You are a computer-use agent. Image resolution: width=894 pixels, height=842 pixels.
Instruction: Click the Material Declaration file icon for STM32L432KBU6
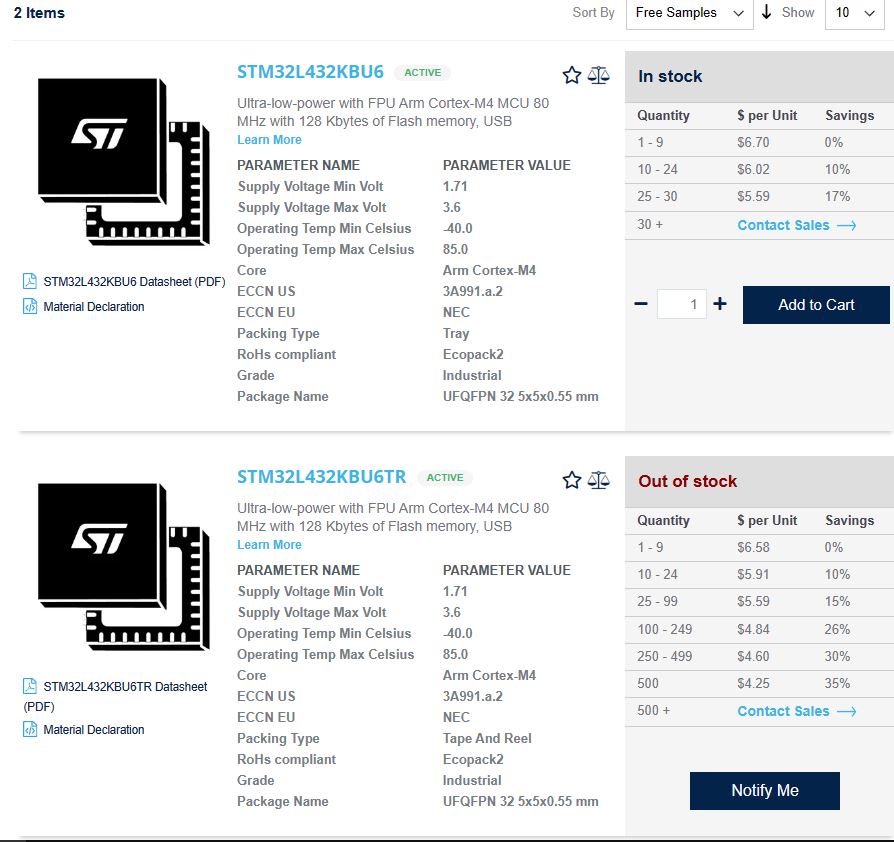[30, 306]
